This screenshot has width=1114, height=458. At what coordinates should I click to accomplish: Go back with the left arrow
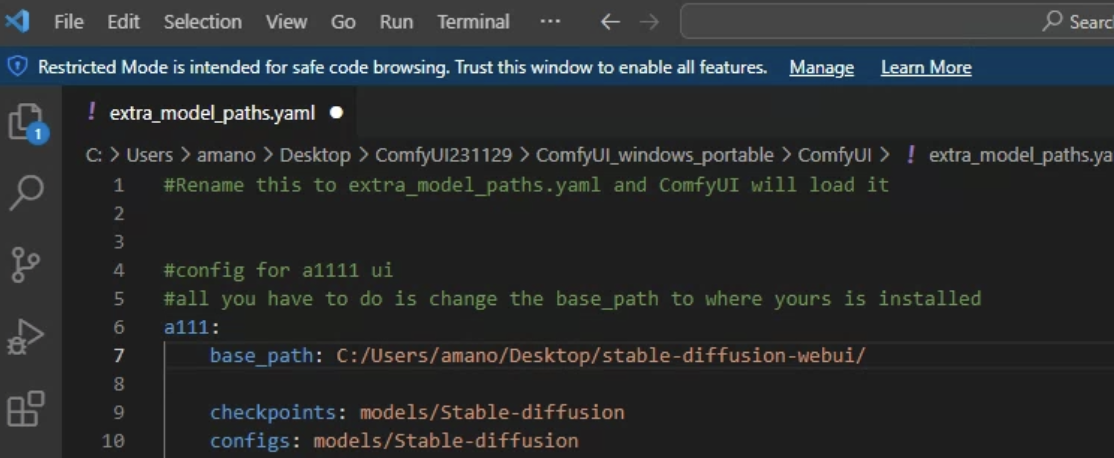click(x=610, y=22)
